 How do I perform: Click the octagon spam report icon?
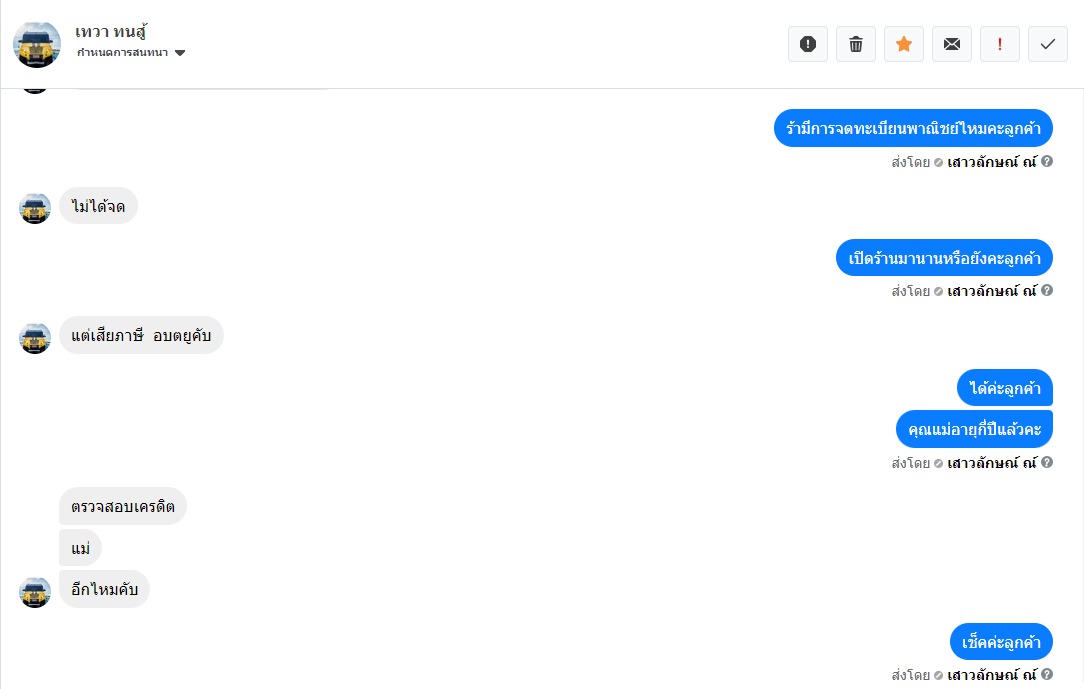808,44
